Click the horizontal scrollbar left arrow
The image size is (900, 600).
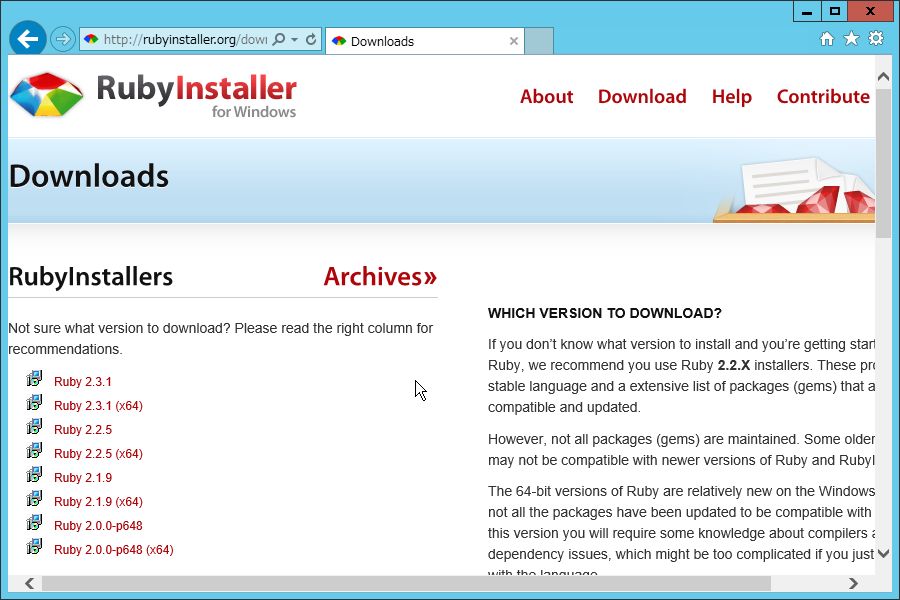click(x=29, y=583)
